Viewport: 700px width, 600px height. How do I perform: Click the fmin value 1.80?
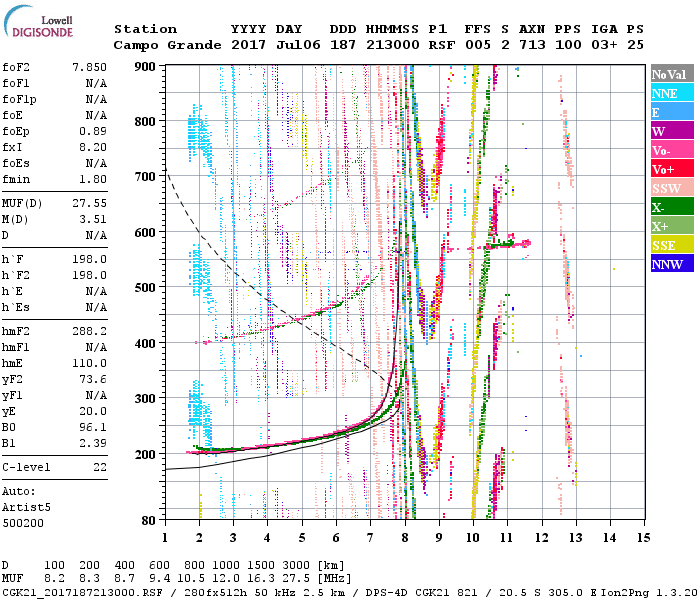[x=93, y=179]
